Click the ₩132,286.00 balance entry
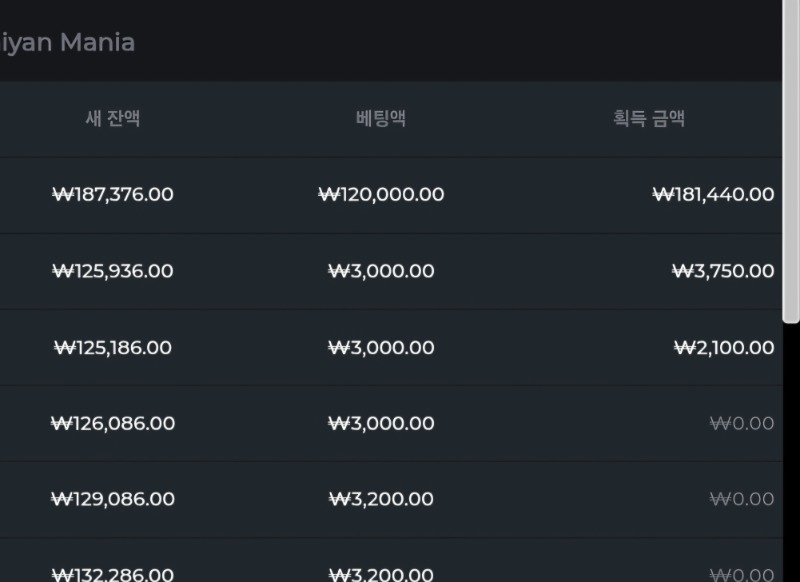Screen dimensions: 800x582 [x=113, y=574]
